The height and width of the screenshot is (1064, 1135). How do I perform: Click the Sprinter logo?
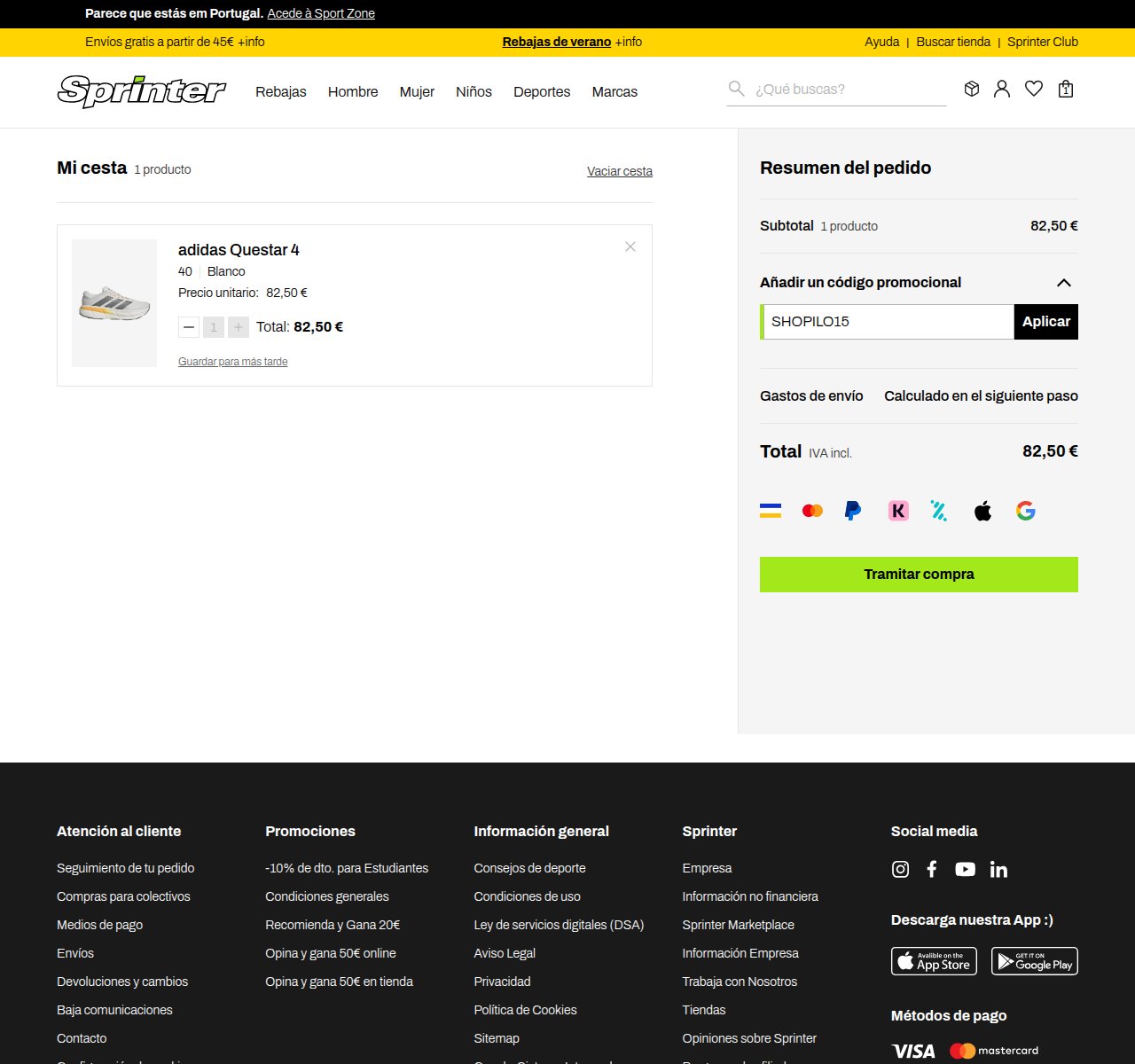coord(142,91)
